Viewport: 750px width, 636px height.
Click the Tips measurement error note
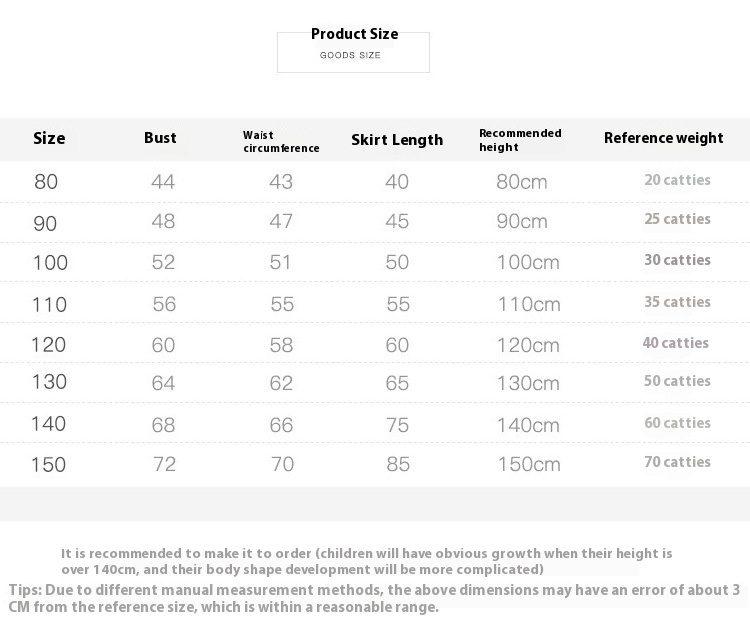click(x=374, y=598)
